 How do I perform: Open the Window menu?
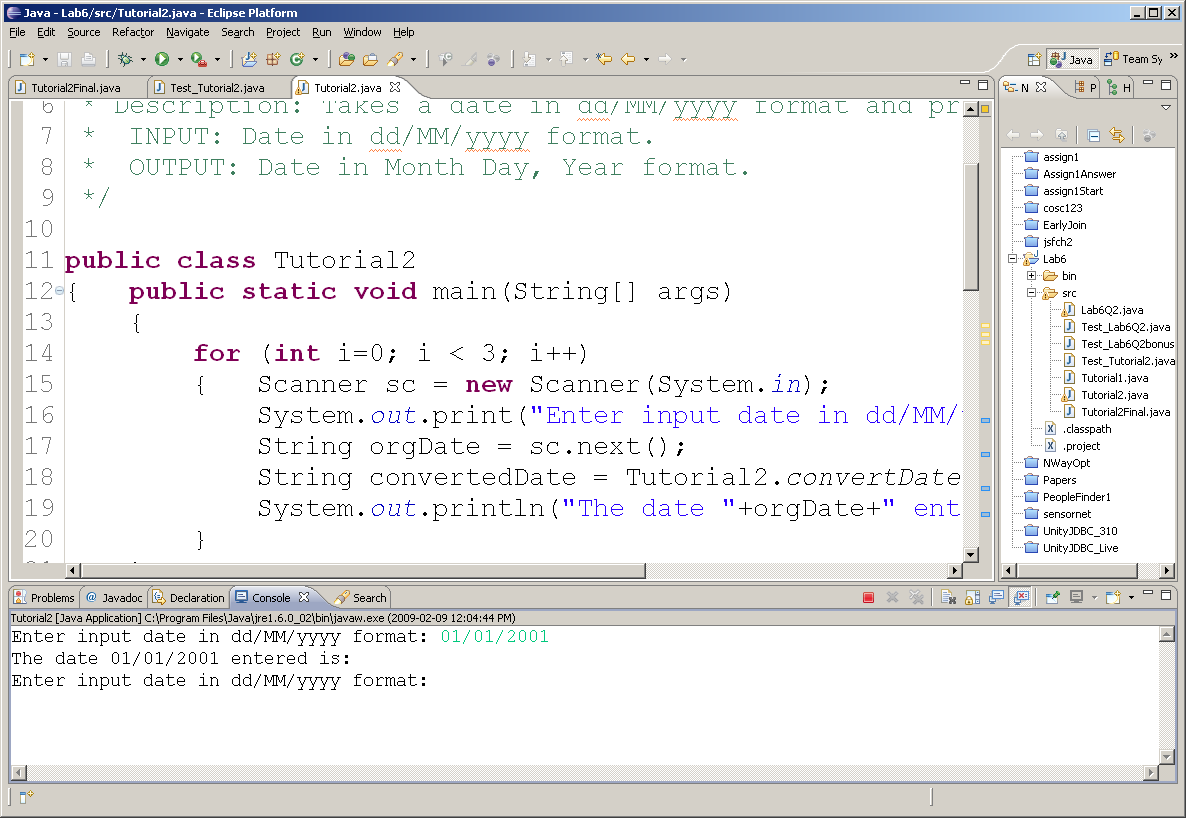362,32
